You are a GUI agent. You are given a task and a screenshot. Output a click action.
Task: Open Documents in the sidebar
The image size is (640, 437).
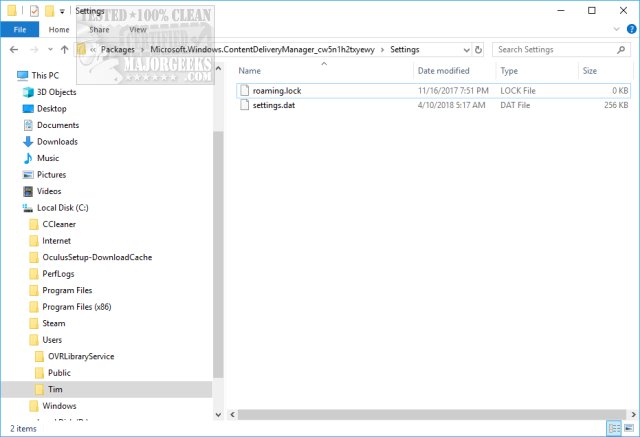(x=58, y=125)
